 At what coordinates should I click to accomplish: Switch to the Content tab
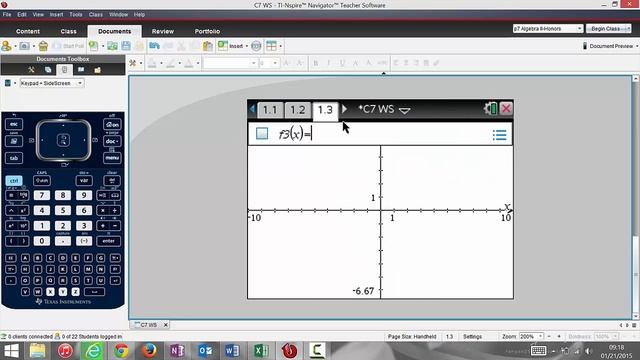28,31
